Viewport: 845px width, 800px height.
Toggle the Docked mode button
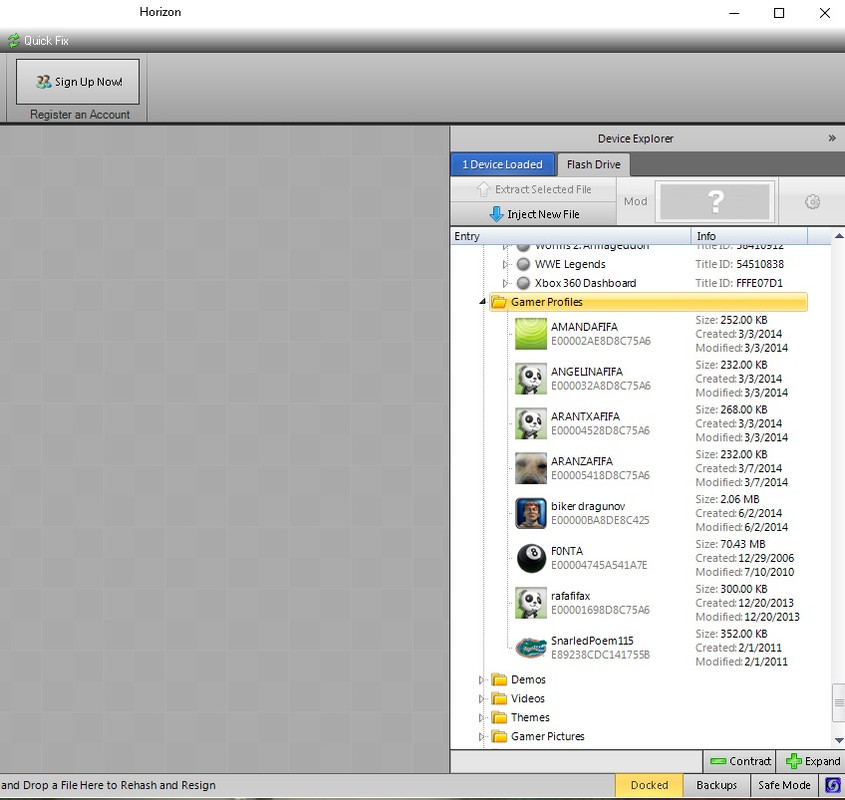649,785
